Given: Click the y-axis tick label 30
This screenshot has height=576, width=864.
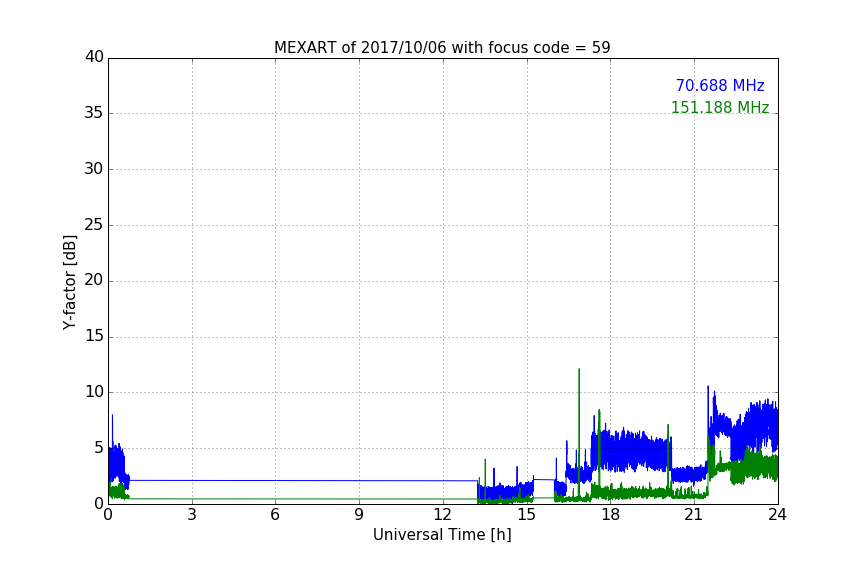Looking at the screenshot, I should [94, 169].
